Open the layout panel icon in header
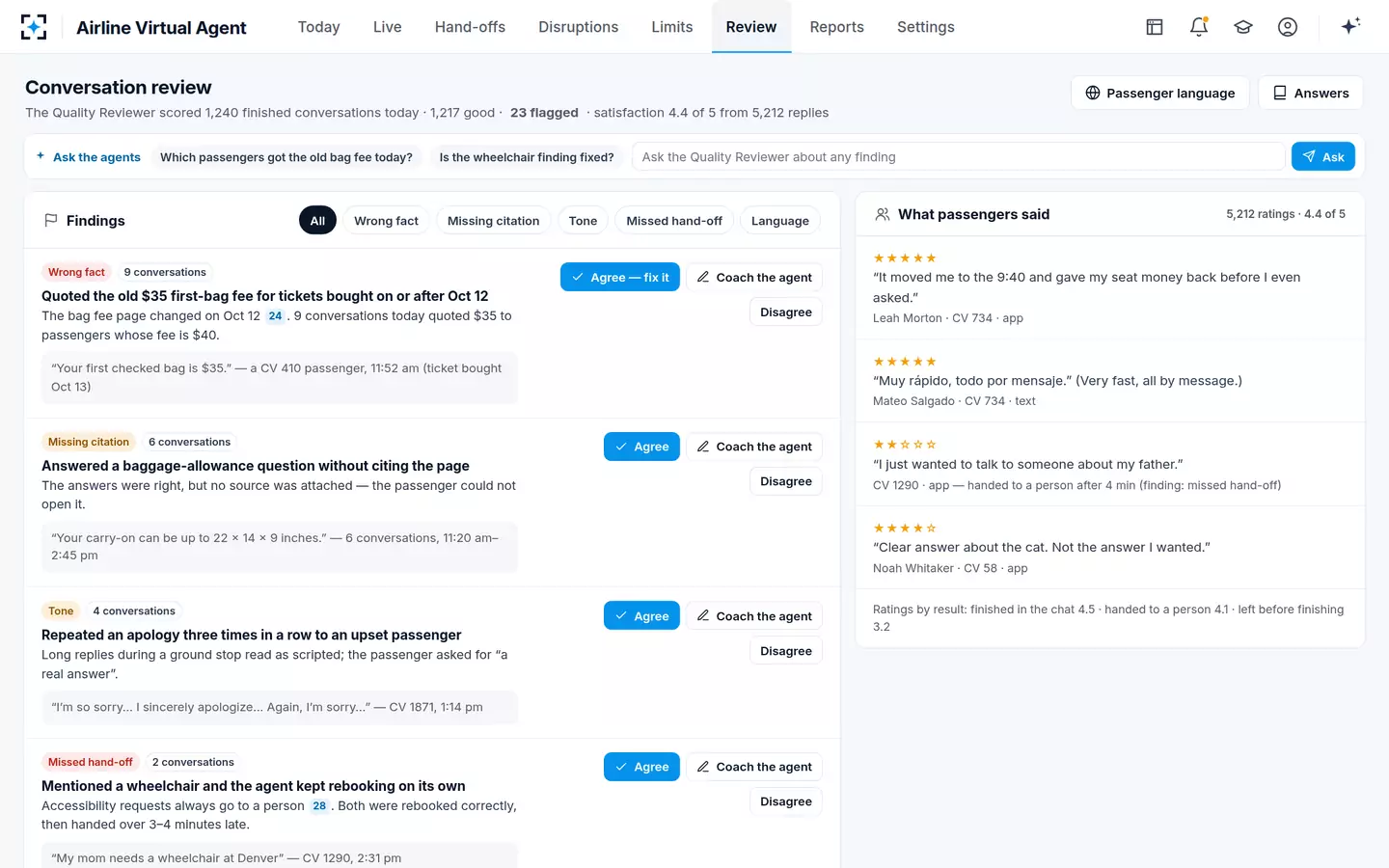 (x=1155, y=27)
